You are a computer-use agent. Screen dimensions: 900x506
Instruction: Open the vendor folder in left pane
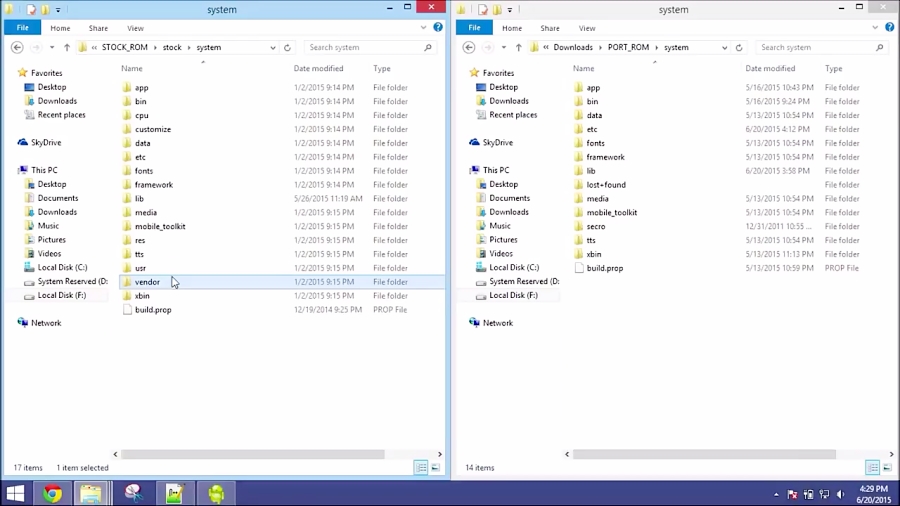[x=147, y=282]
